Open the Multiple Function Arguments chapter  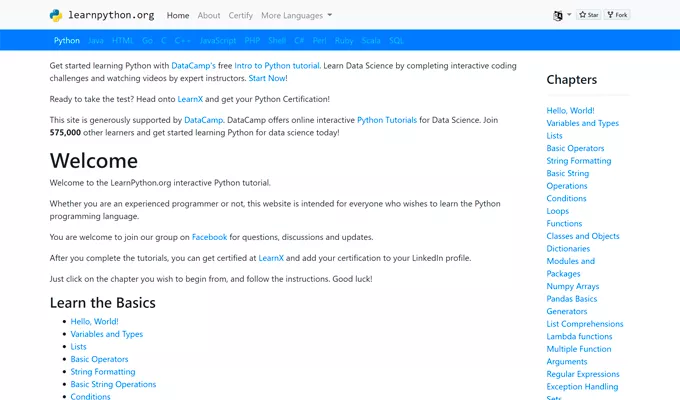click(x=579, y=355)
